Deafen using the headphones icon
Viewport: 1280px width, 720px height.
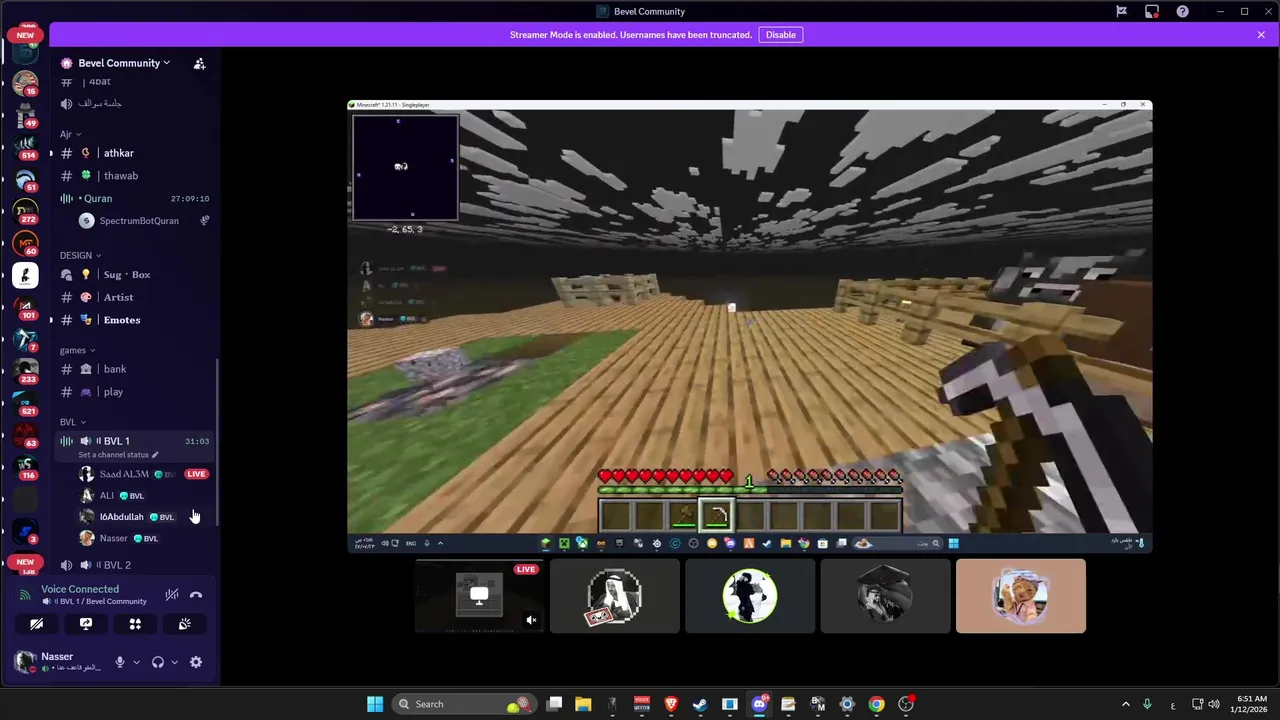[x=158, y=662]
